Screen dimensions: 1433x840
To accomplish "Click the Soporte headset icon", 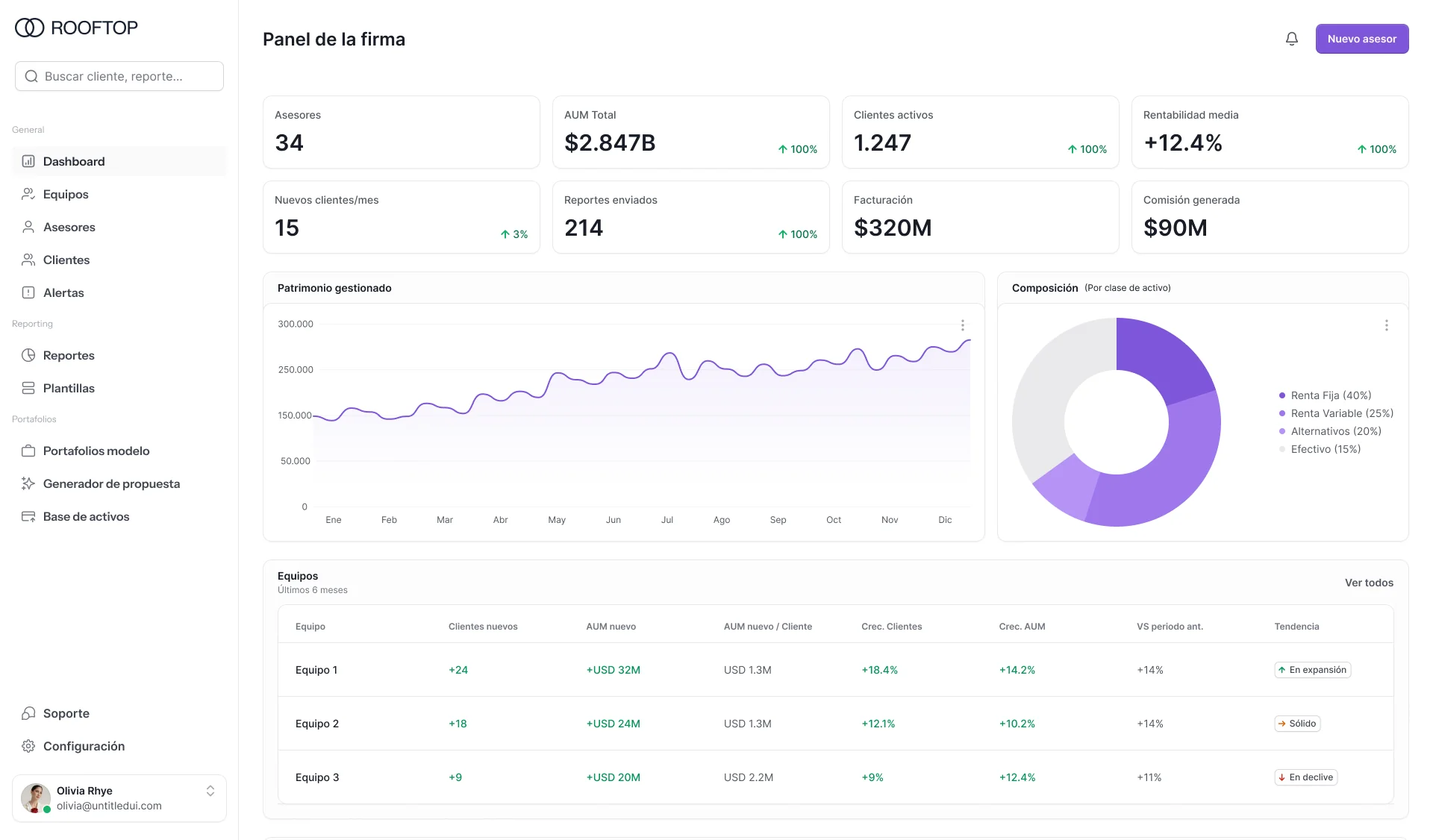I will (x=28, y=713).
